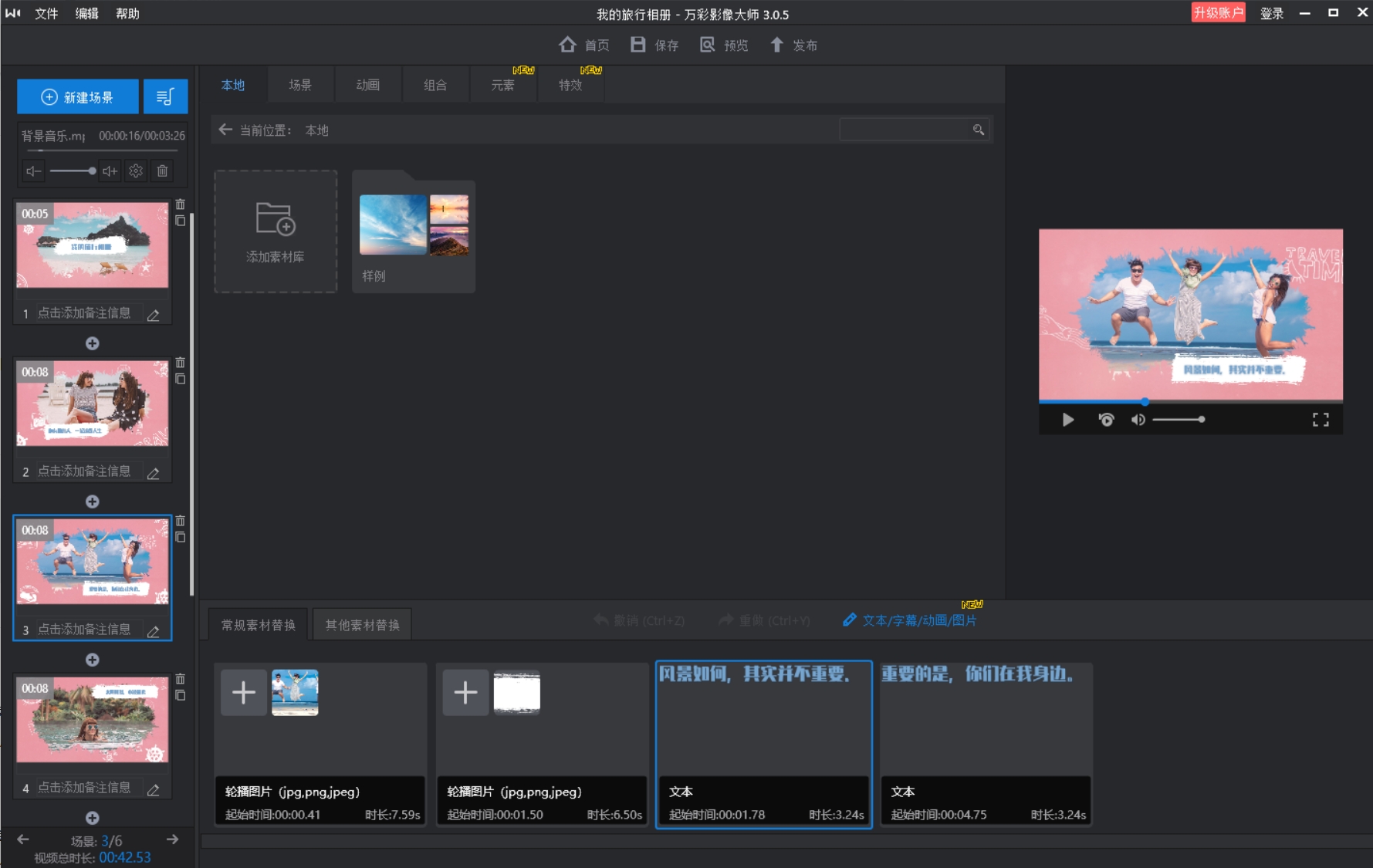Switch to the 元素 tab
Image resolution: width=1373 pixels, height=868 pixels.
click(502, 85)
